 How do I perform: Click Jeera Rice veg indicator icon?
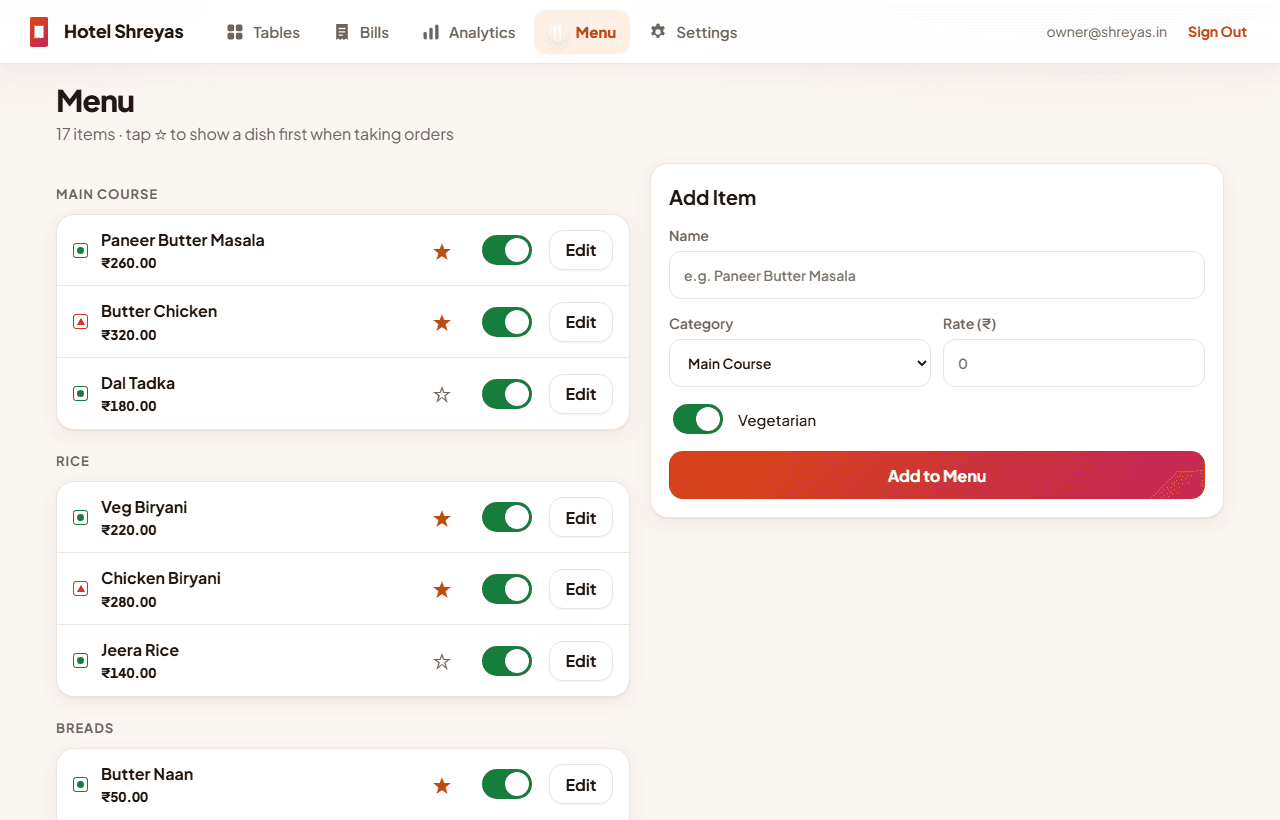click(x=81, y=660)
